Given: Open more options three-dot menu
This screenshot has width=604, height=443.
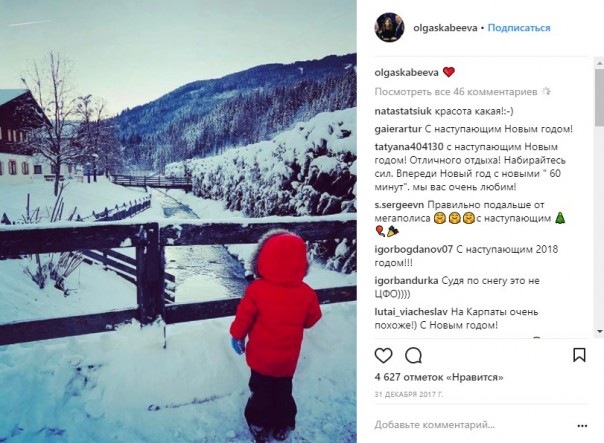Looking at the screenshot, I should pyautogui.click(x=582, y=426).
